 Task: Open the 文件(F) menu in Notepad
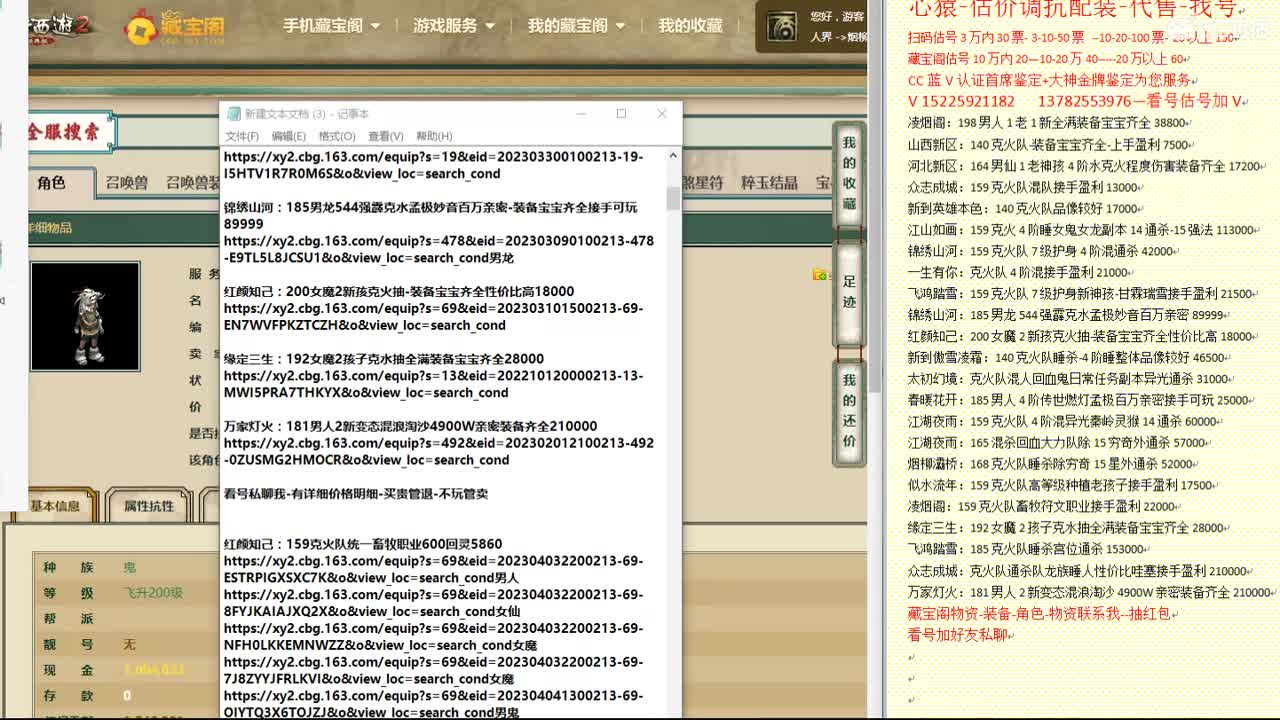242,136
